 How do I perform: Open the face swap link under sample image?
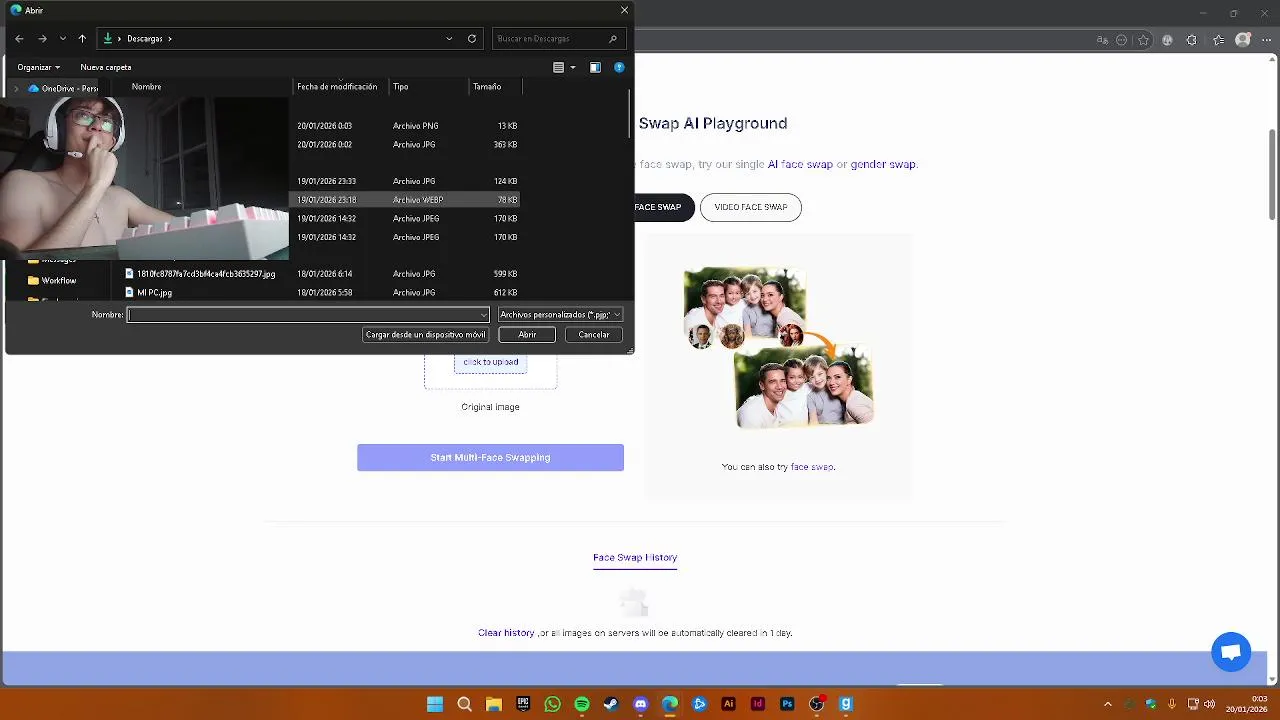click(x=812, y=466)
